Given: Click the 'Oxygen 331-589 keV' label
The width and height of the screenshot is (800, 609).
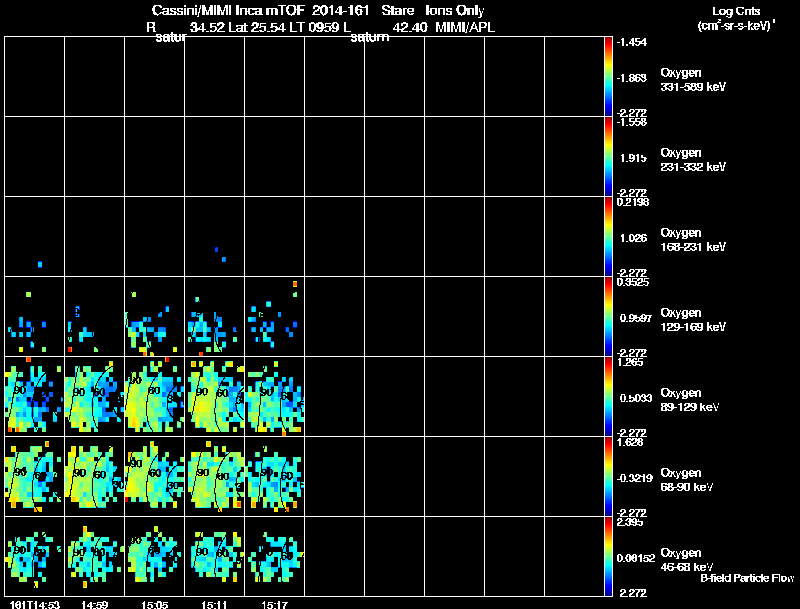Looking at the screenshot, I should pyautogui.click(x=693, y=80).
